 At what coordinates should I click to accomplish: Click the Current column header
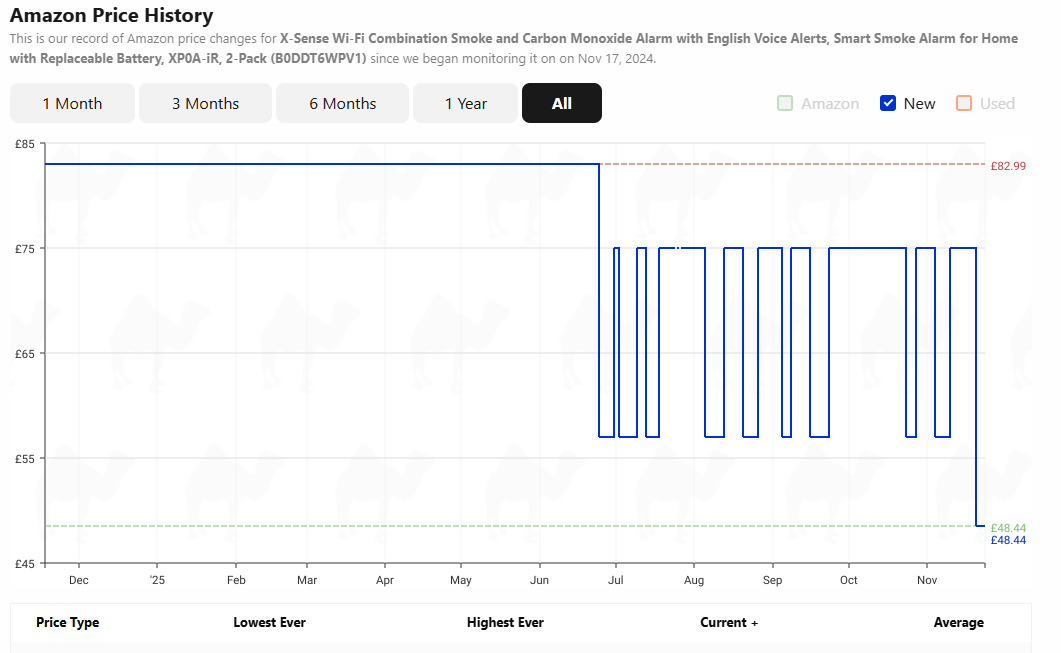pyautogui.click(x=729, y=623)
